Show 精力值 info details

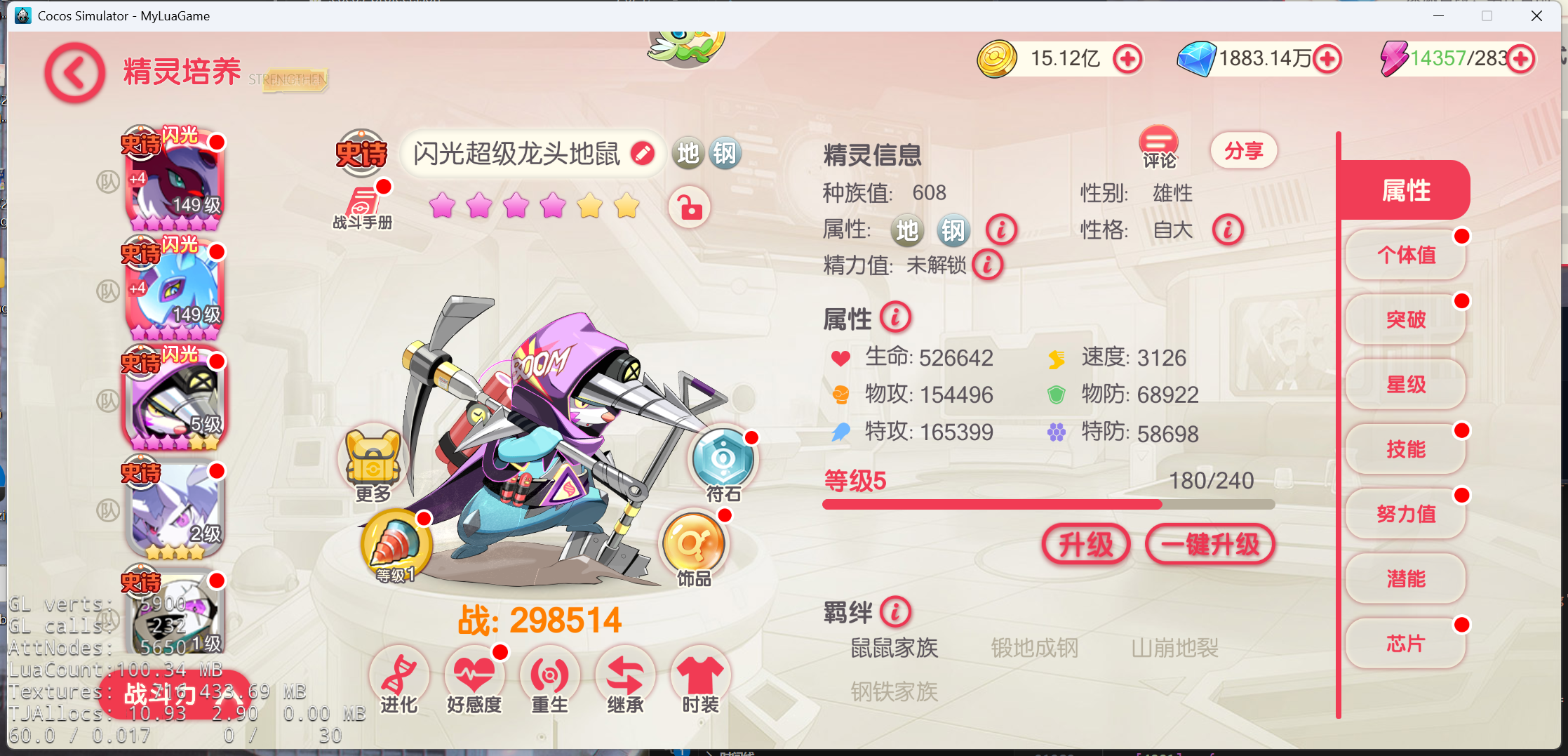point(987,265)
